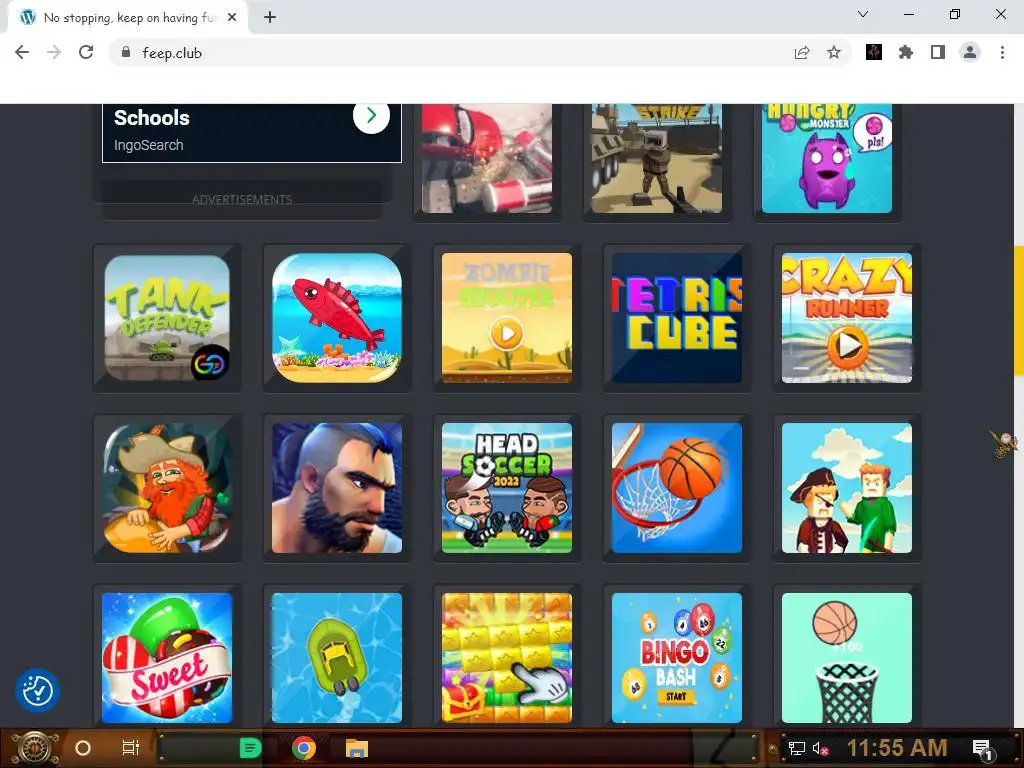Click the green arrow on Schools ad

372,116
